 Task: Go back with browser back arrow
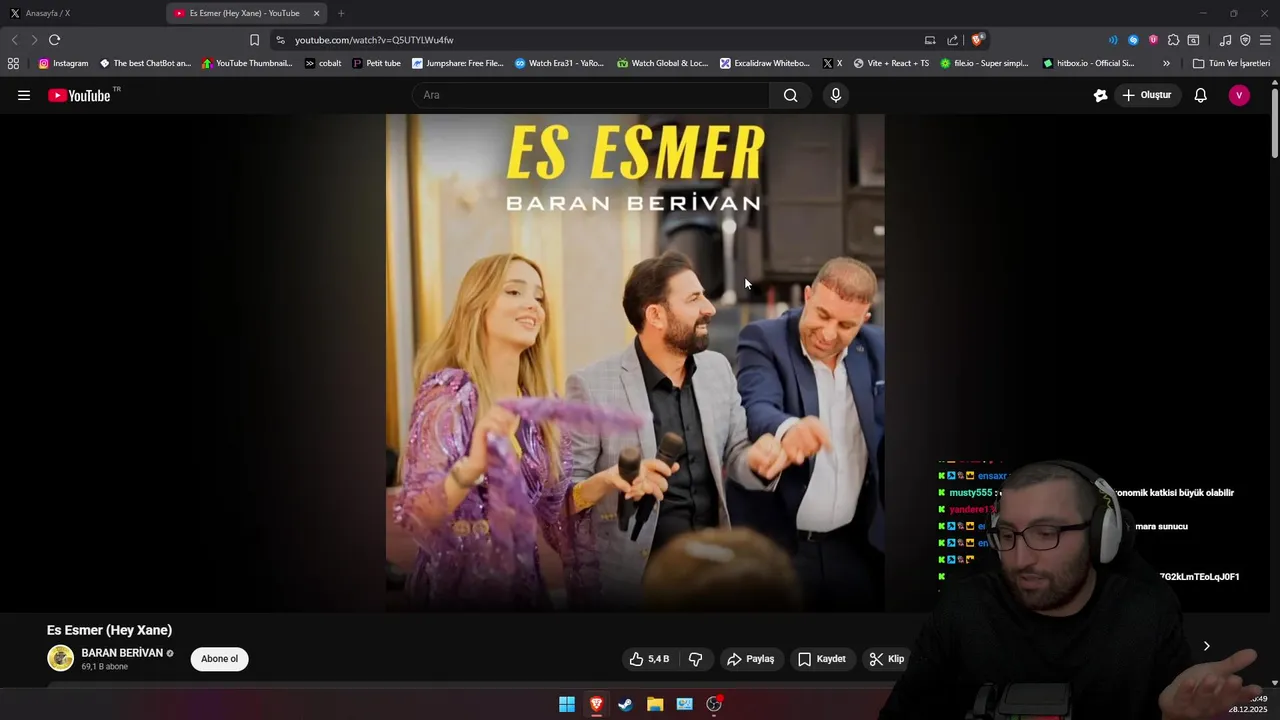coord(14,40)
